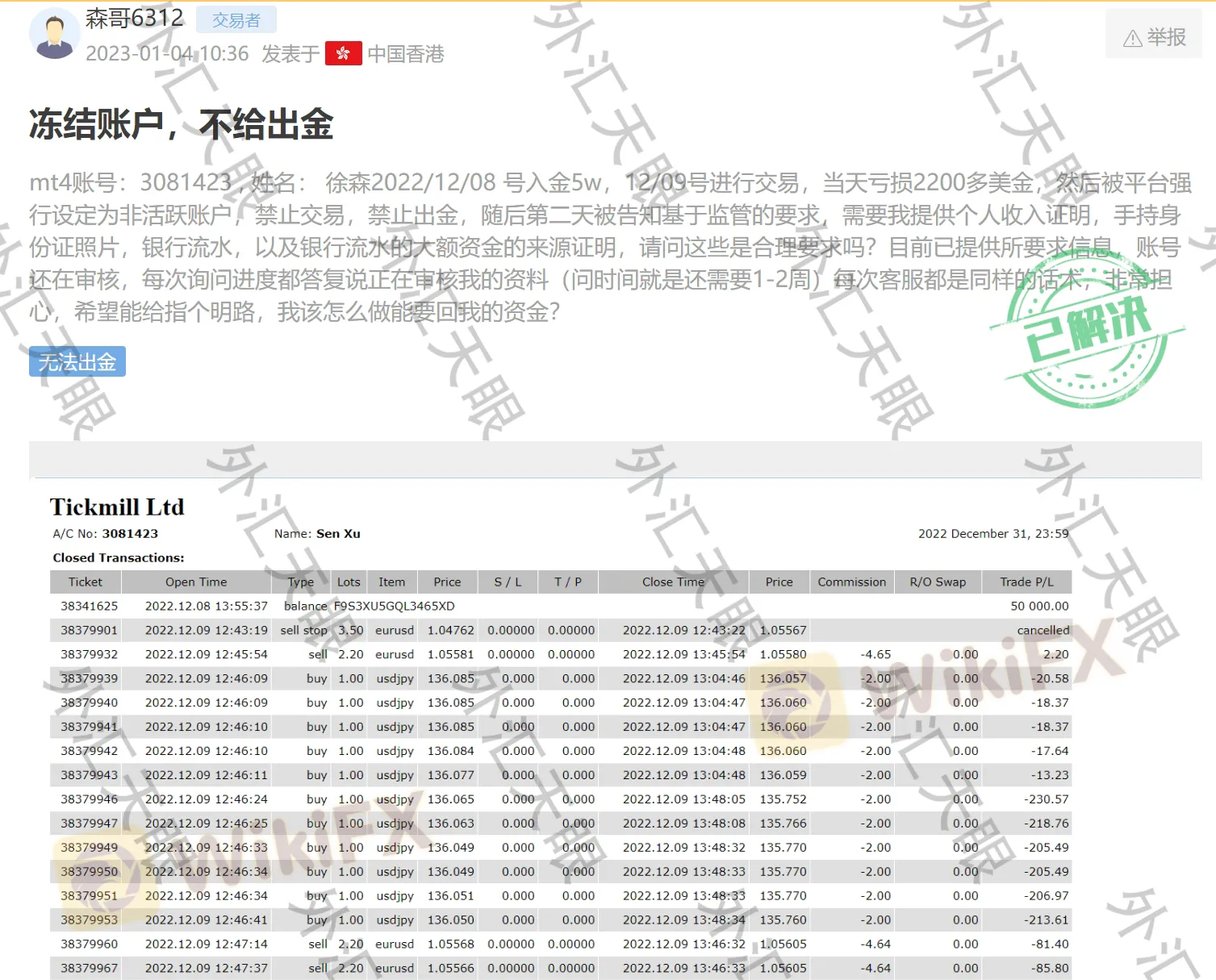This screenshot has width=1216, height=980.
Task: Click the cancelled status cell
Action: [x=1043, y=631]
